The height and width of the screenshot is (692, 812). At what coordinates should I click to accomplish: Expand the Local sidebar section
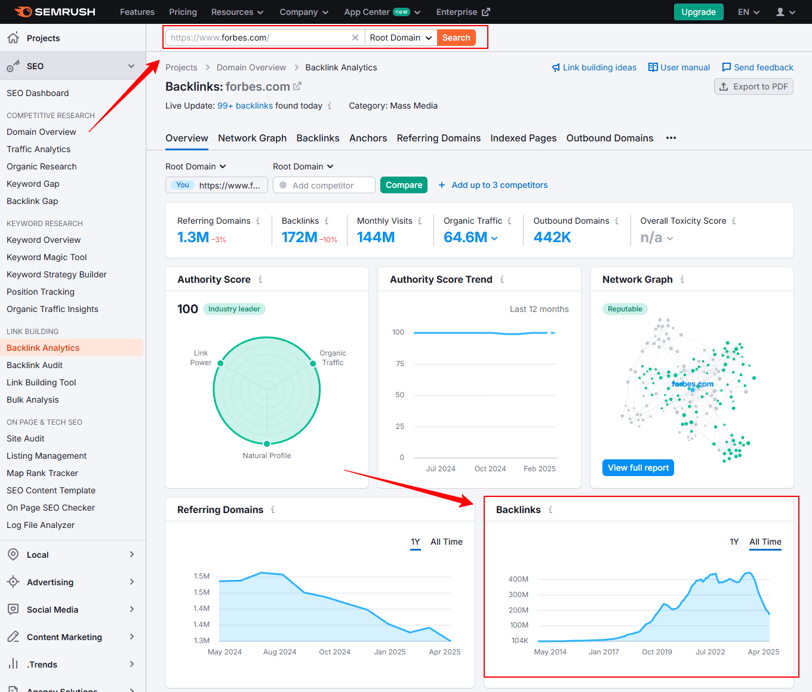[x=132, y=554]
